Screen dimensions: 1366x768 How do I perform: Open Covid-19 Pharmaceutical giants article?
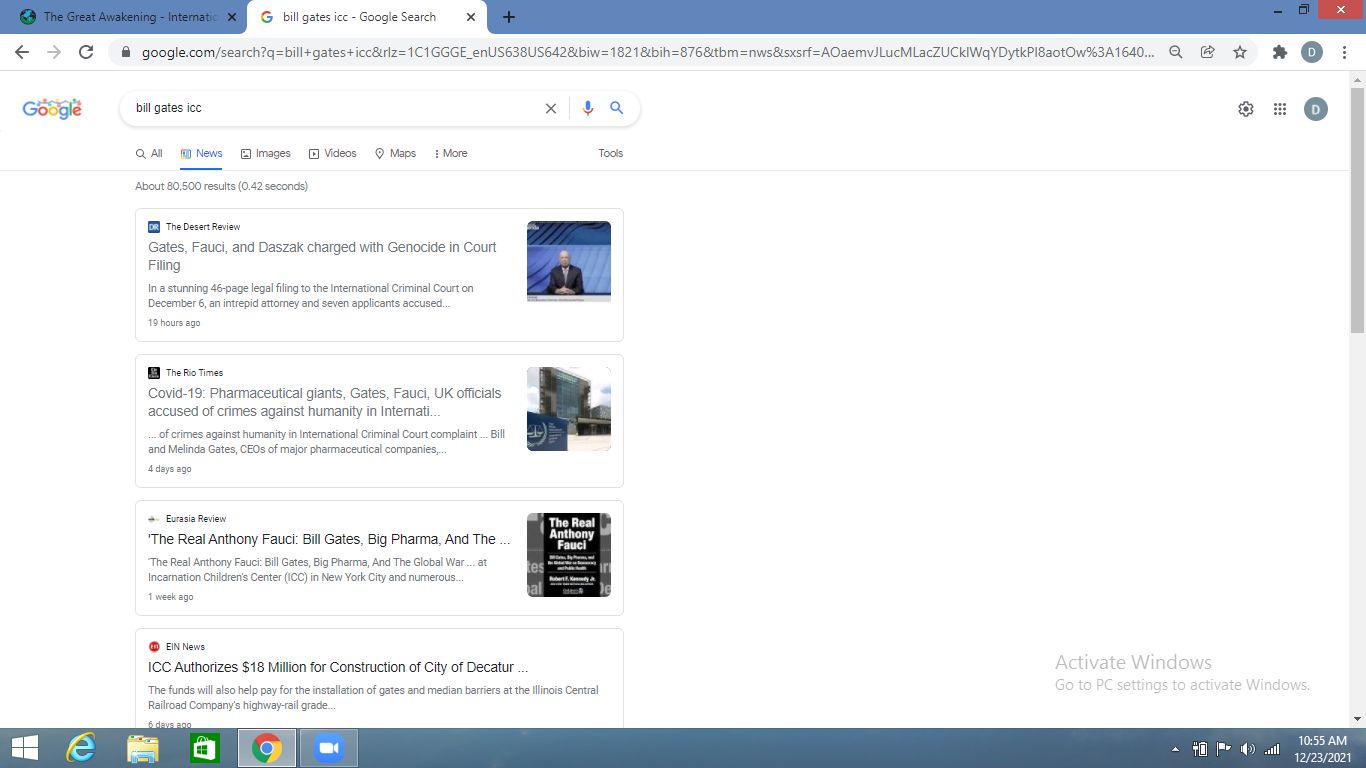[325, 402]
